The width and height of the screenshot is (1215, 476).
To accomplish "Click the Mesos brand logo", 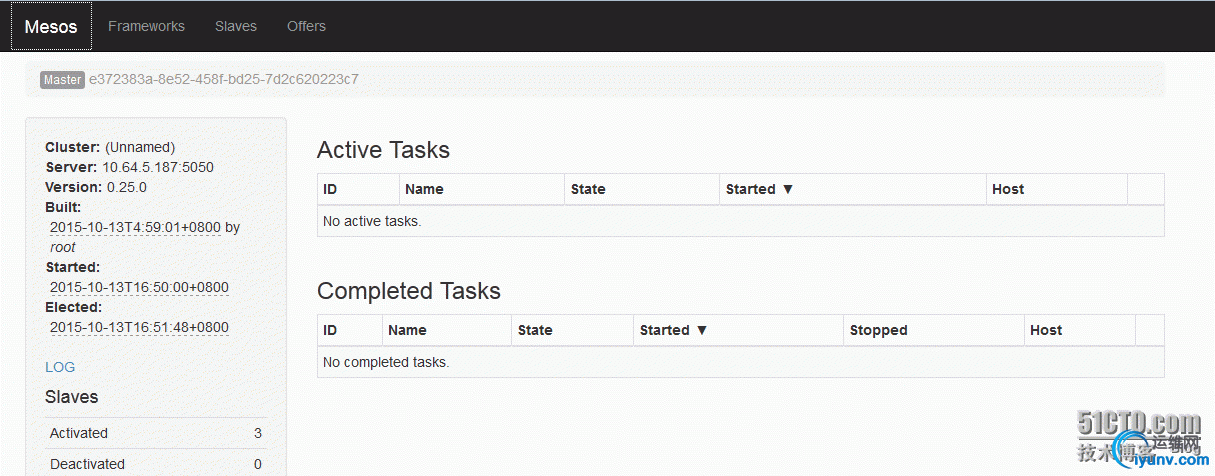I will pyautogui.click(x=51, y=26).
